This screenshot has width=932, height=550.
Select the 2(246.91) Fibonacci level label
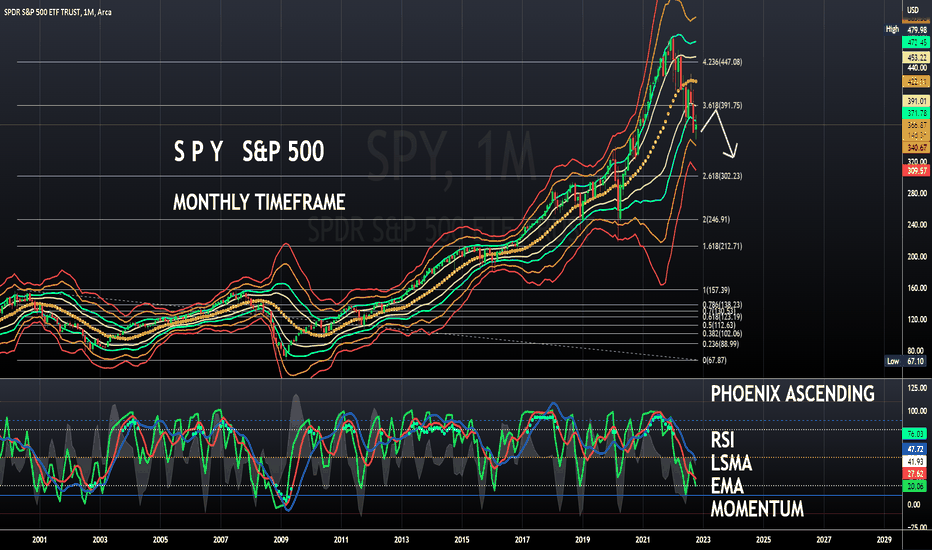click(x=716, y=219)
